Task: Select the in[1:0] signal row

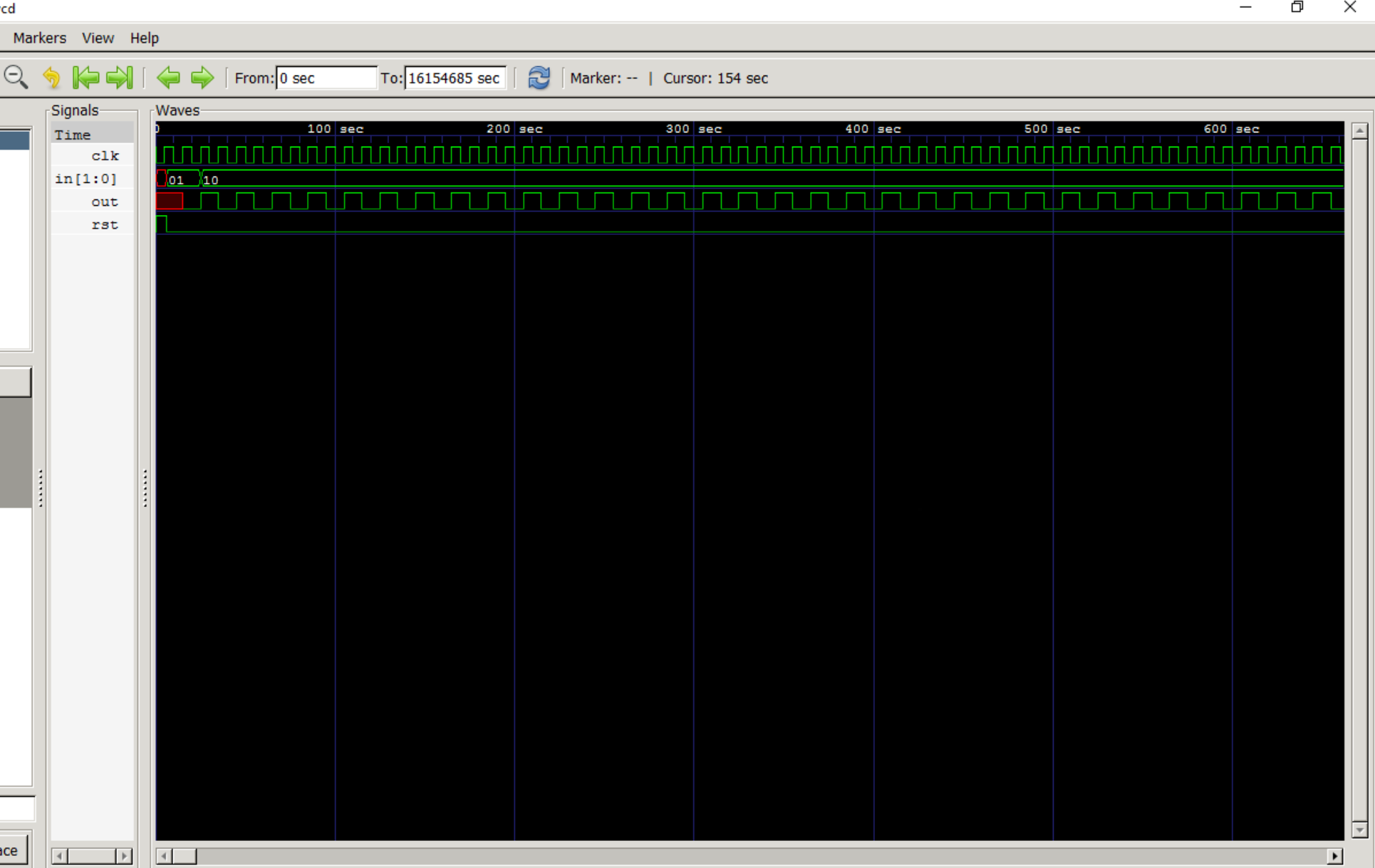Action: point(86,179)
